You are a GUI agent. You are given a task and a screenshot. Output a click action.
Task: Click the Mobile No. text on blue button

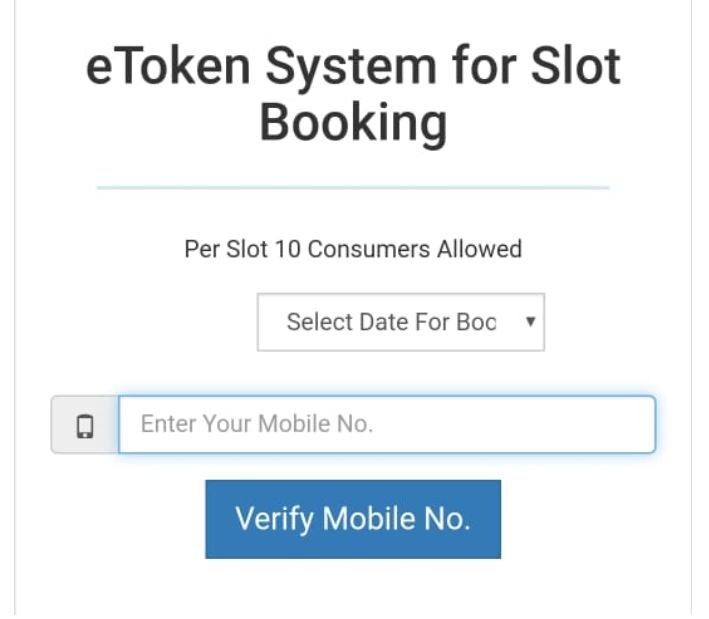tap(397, 518)
